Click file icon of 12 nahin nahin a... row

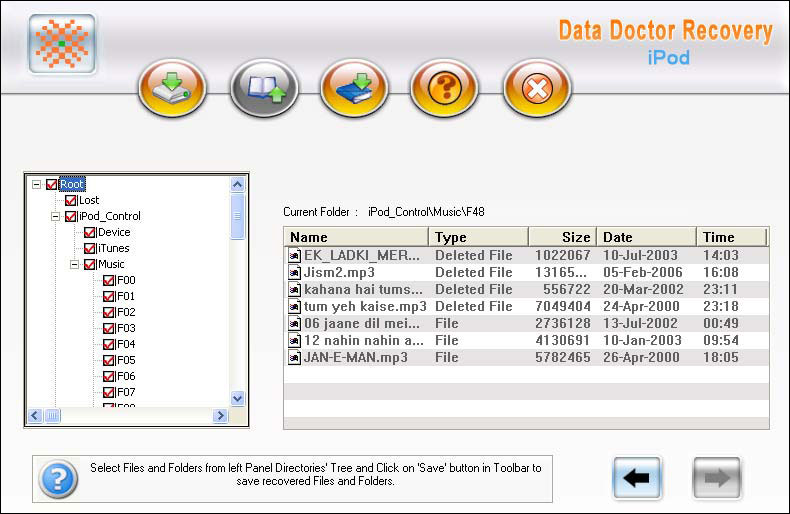[294, 341]
